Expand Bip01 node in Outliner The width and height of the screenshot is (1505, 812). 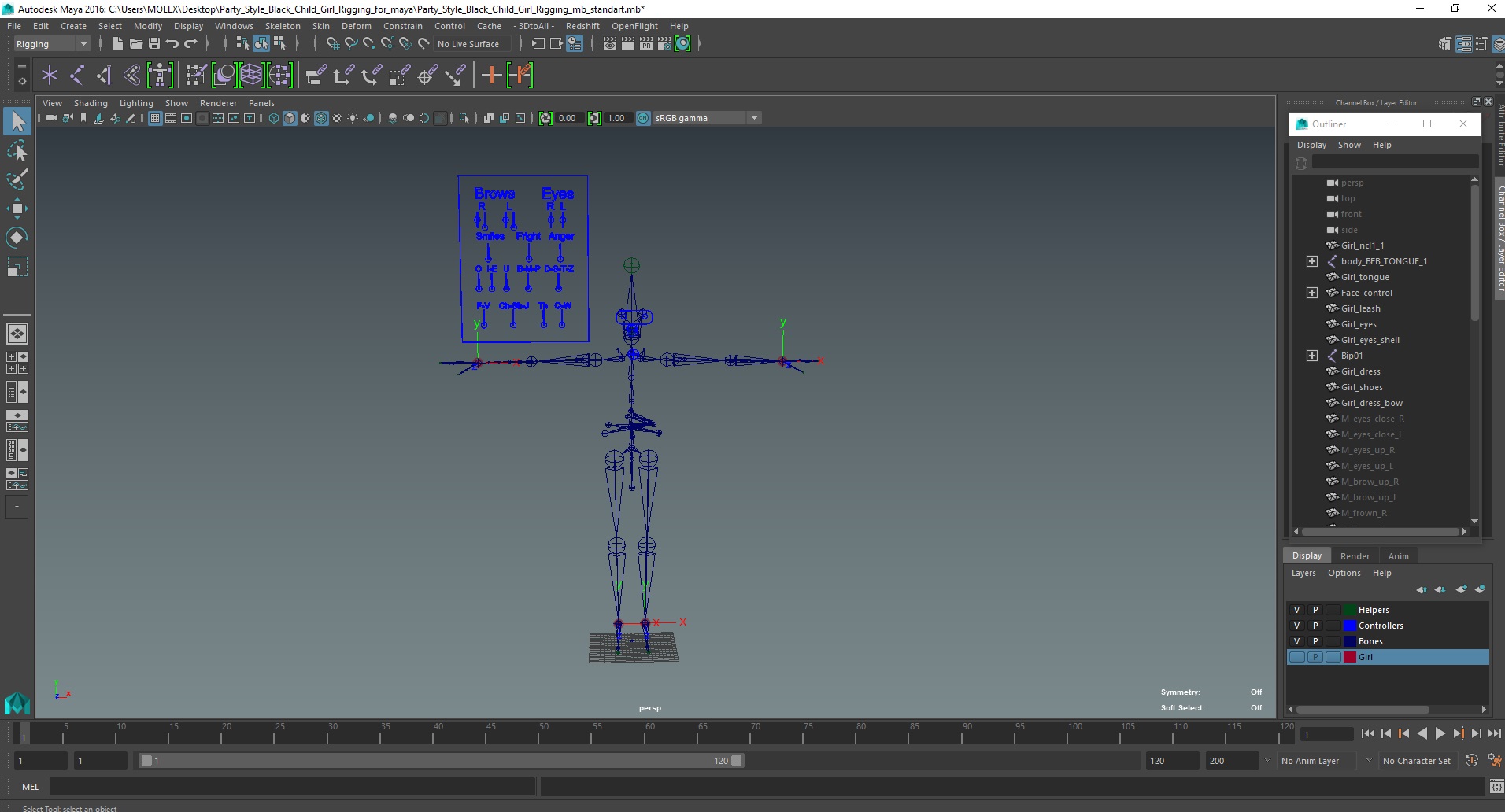coord(1312,356)
